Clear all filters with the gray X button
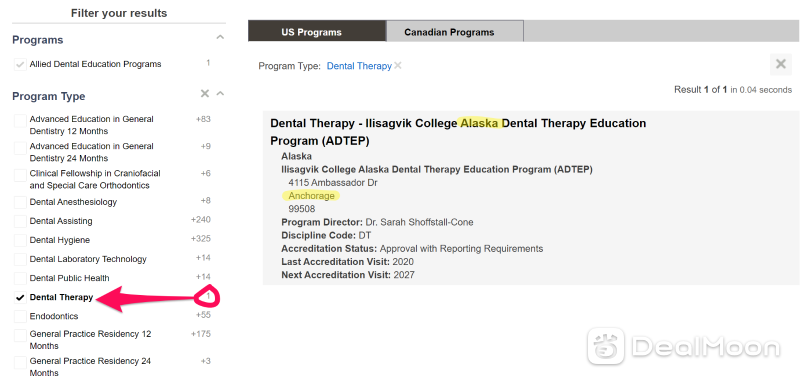 point(781,64)
